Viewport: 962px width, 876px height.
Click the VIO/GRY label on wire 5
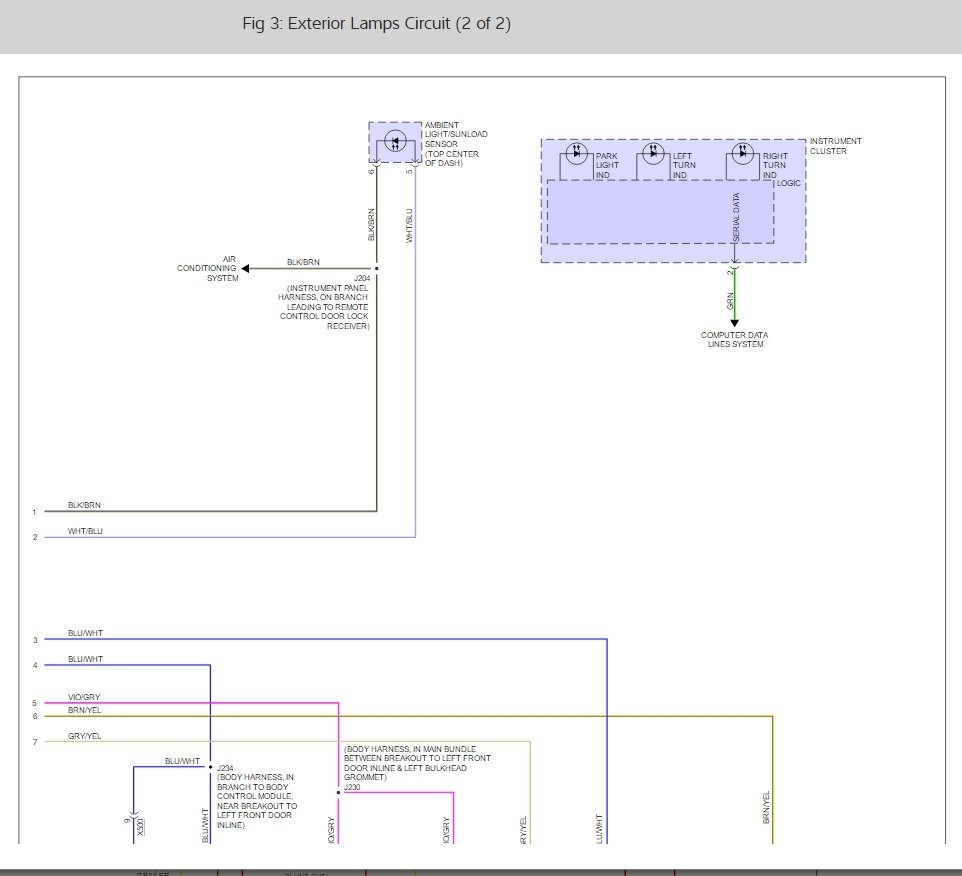(84, 696)
